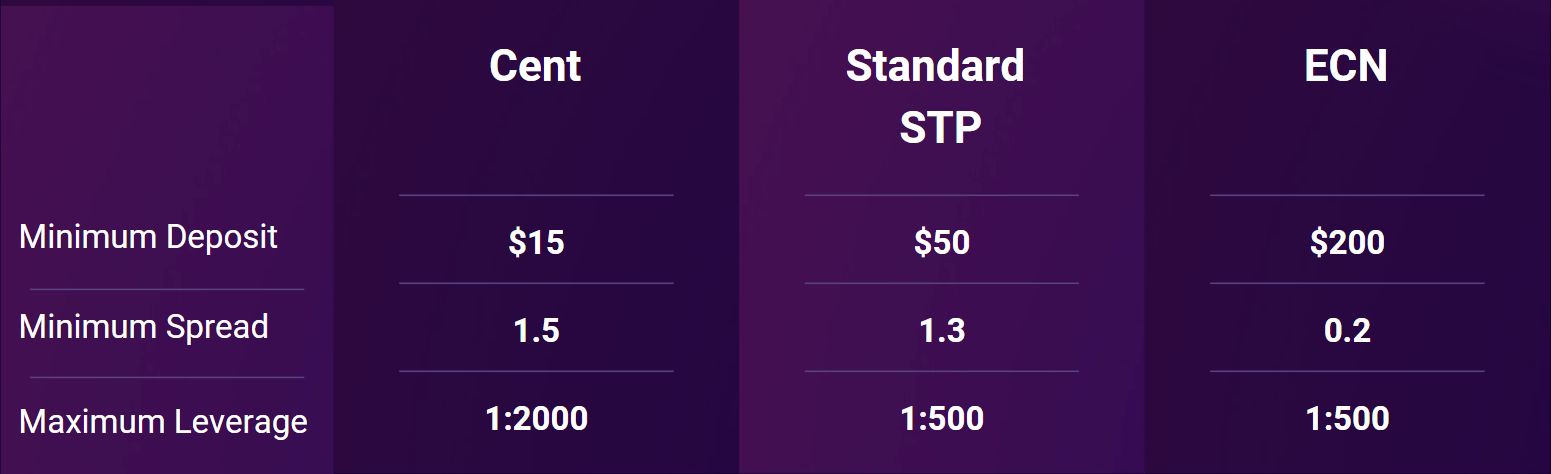Screen dimensions: 1551x474
Task: Click the ECN 1:500 leverage value
Action: point(1347,418)
